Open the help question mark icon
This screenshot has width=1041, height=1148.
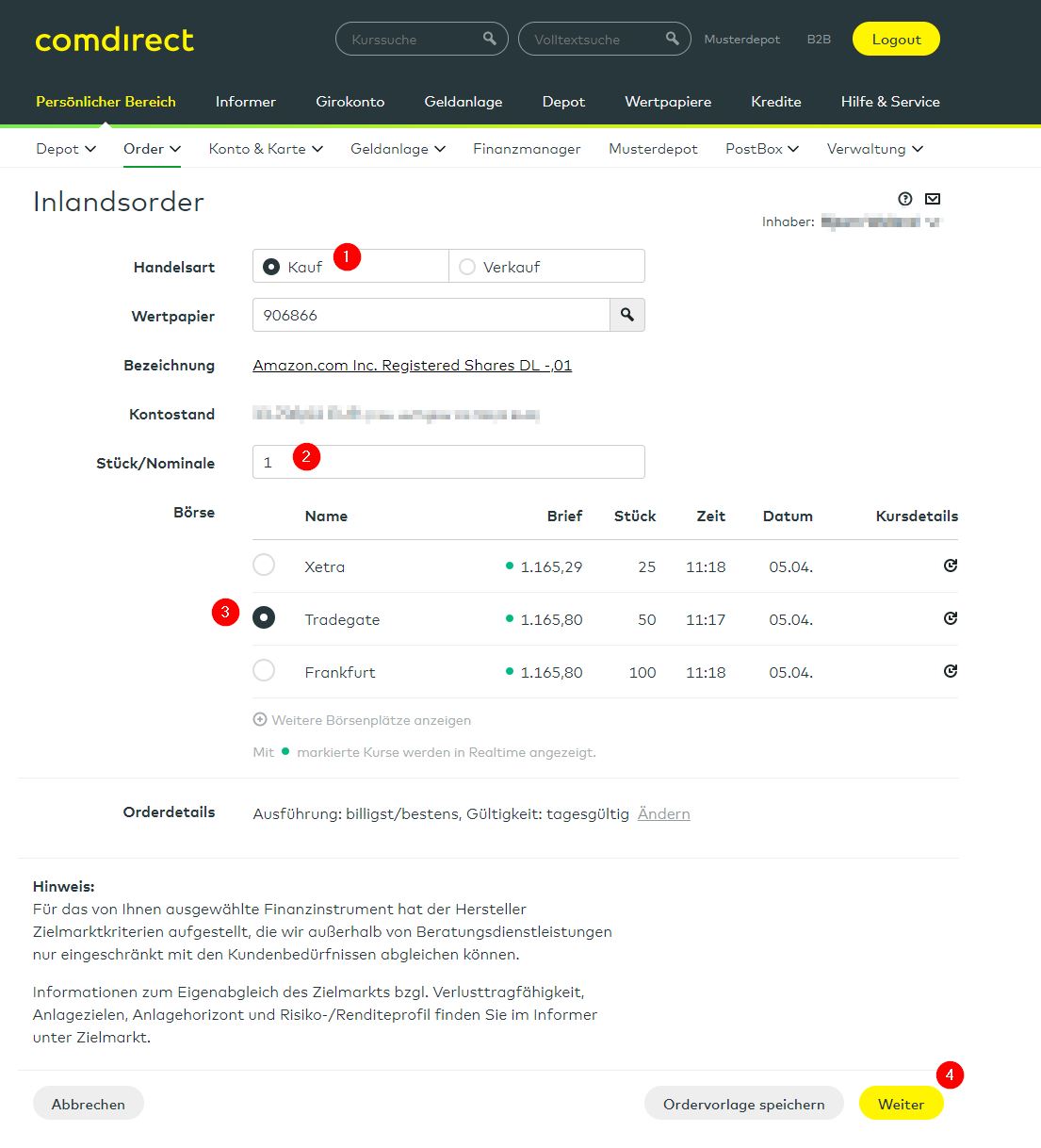pos(905,199)
